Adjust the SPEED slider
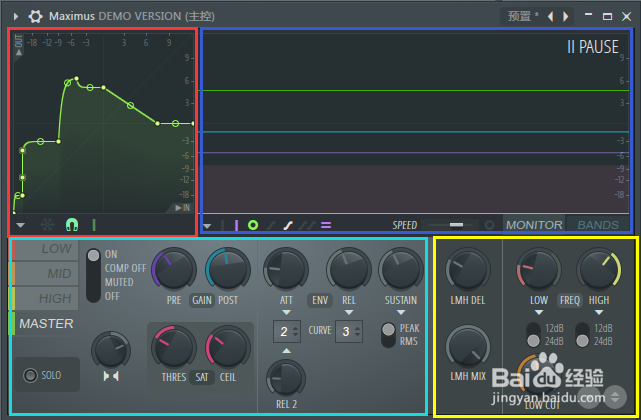The height and width of the screenshot is (420, 641). [x=450, y=225]
